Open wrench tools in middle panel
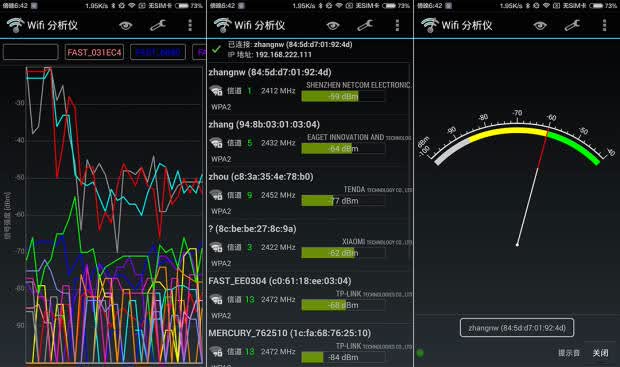Viewport: 620px width, 367px height. coord(365,25)
